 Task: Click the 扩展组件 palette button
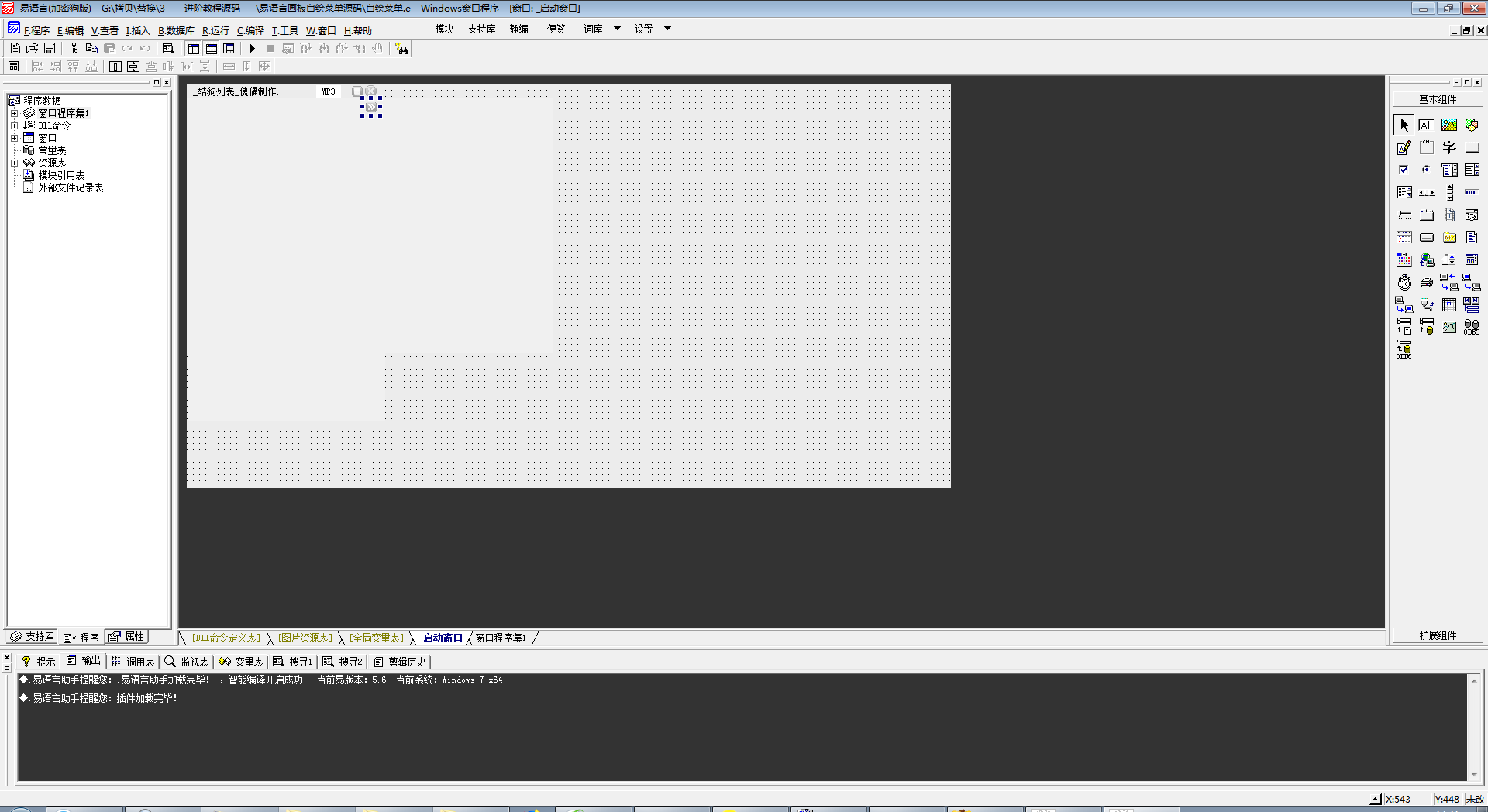tap(1438, 635)
